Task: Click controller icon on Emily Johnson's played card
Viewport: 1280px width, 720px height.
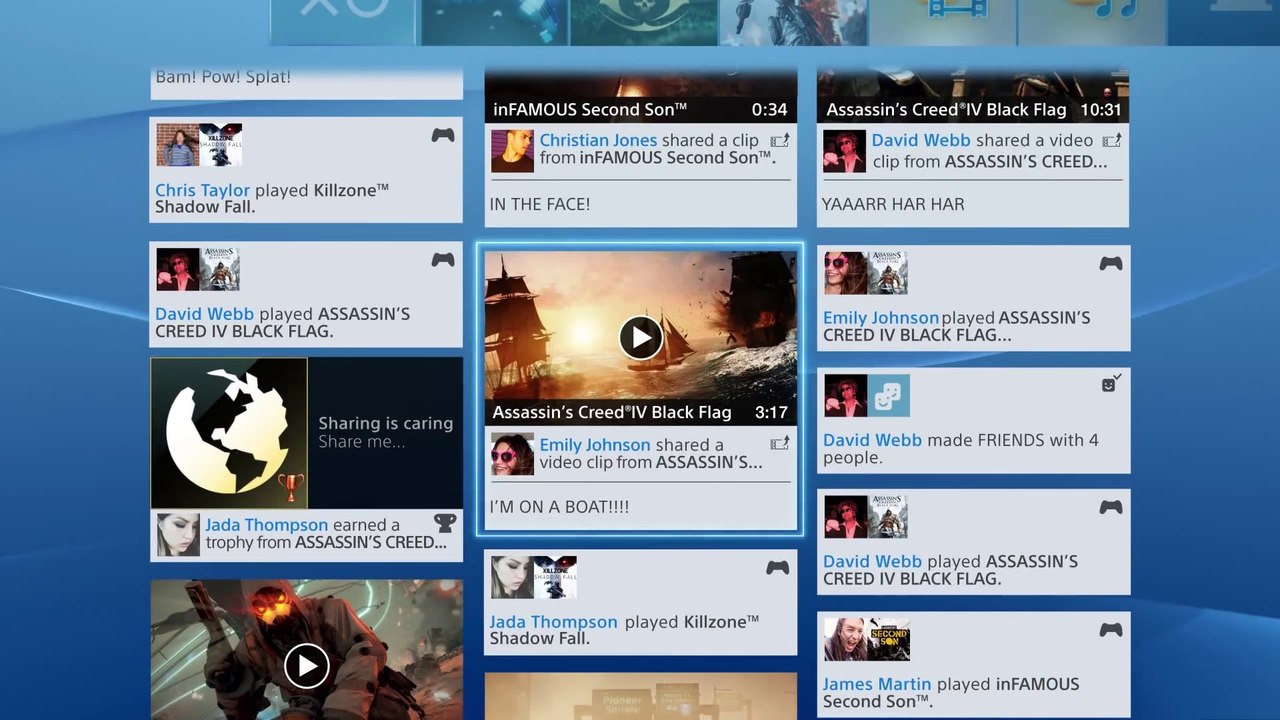Action: point(1111,263)
